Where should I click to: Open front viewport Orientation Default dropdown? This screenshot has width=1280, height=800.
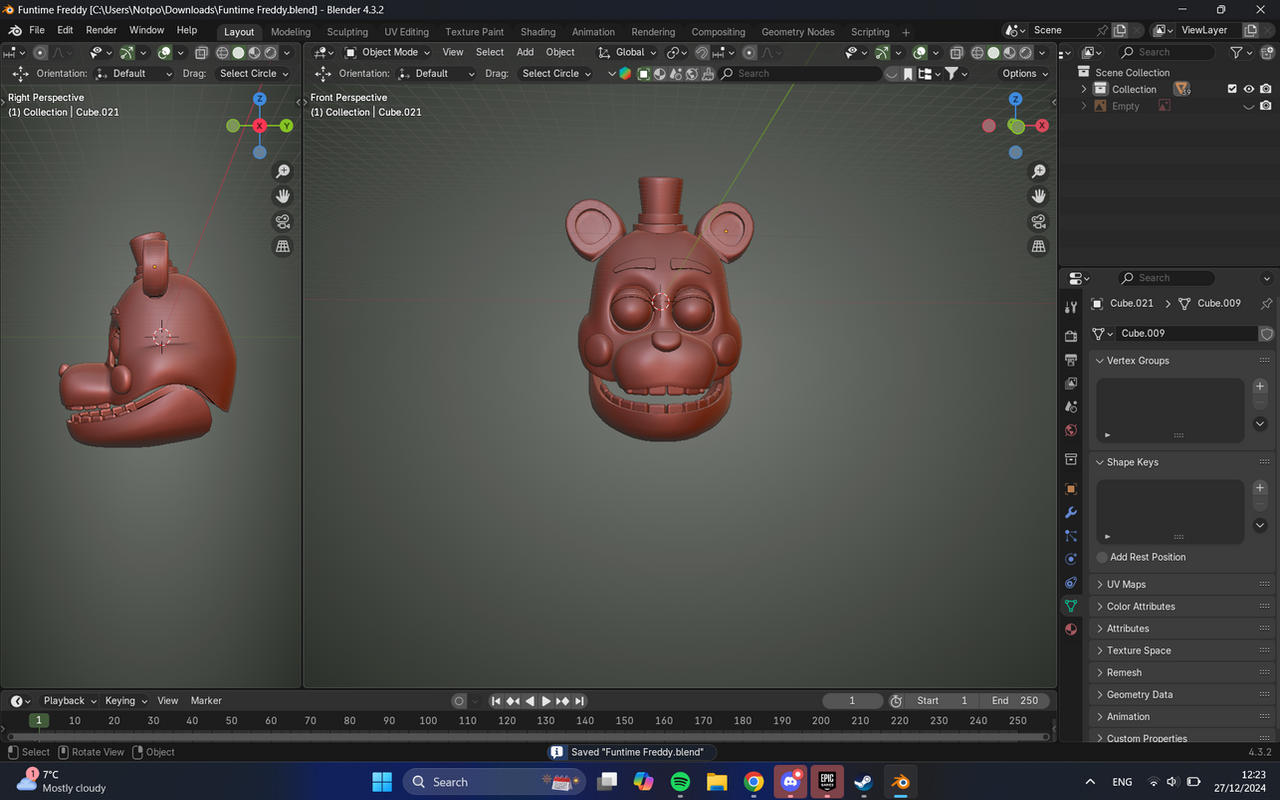coord(437,73)
